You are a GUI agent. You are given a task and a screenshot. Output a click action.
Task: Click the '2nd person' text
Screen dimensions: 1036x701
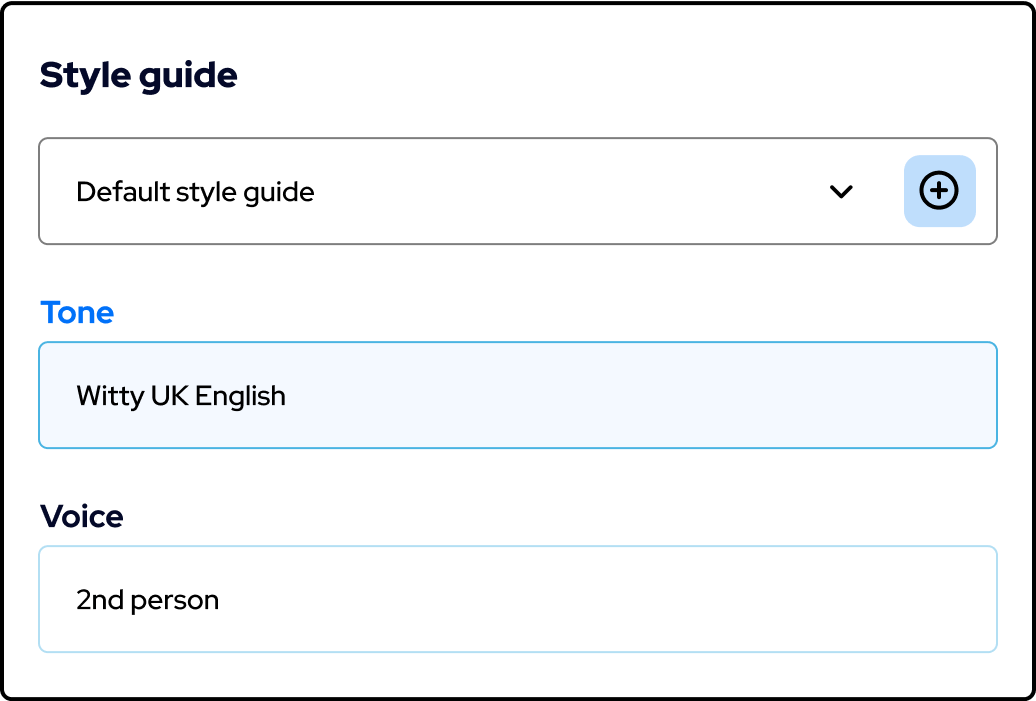coord(147,601)
